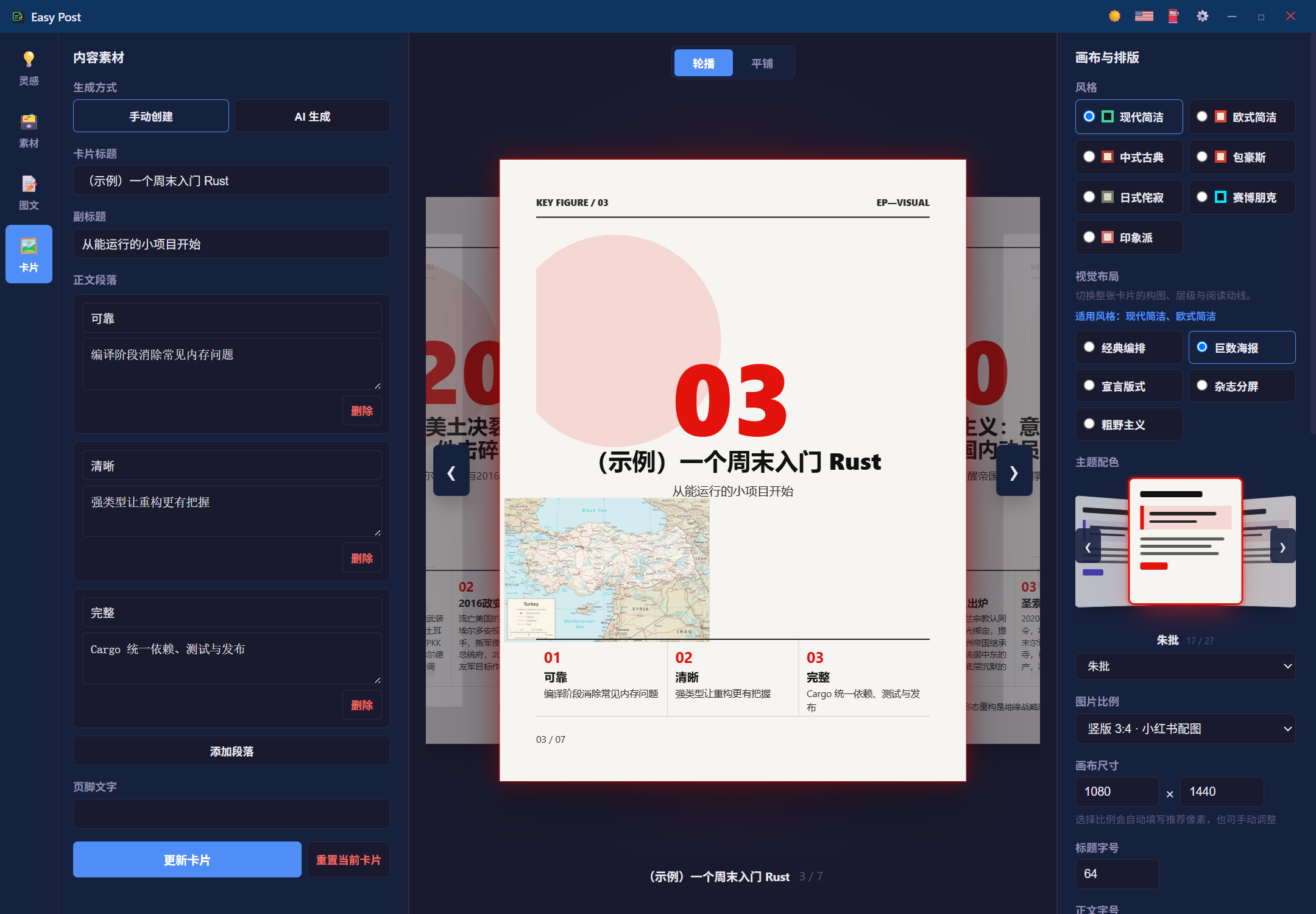The height and width of the screenshot is (914, 1316).
Task: Show next theme color with right chevron
Action: pyautogui.click(x=1282, y=547)
